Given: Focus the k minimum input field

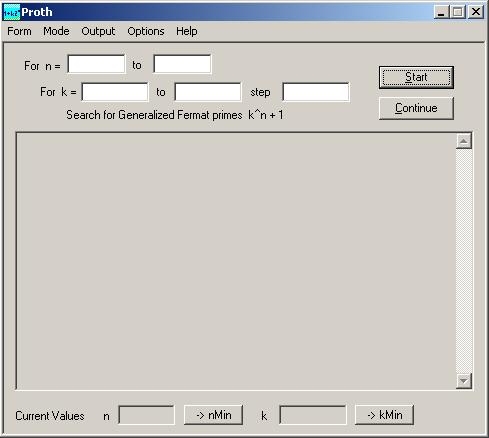Looking at the screenshot, I should click(x=115, y=92).
